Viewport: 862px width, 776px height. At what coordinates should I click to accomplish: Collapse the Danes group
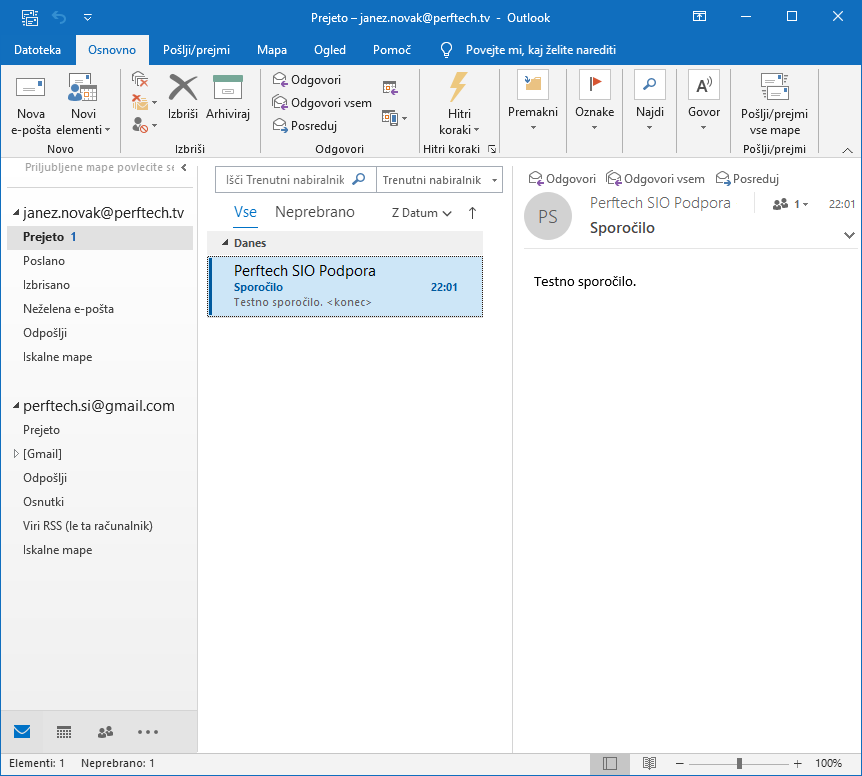225,242
